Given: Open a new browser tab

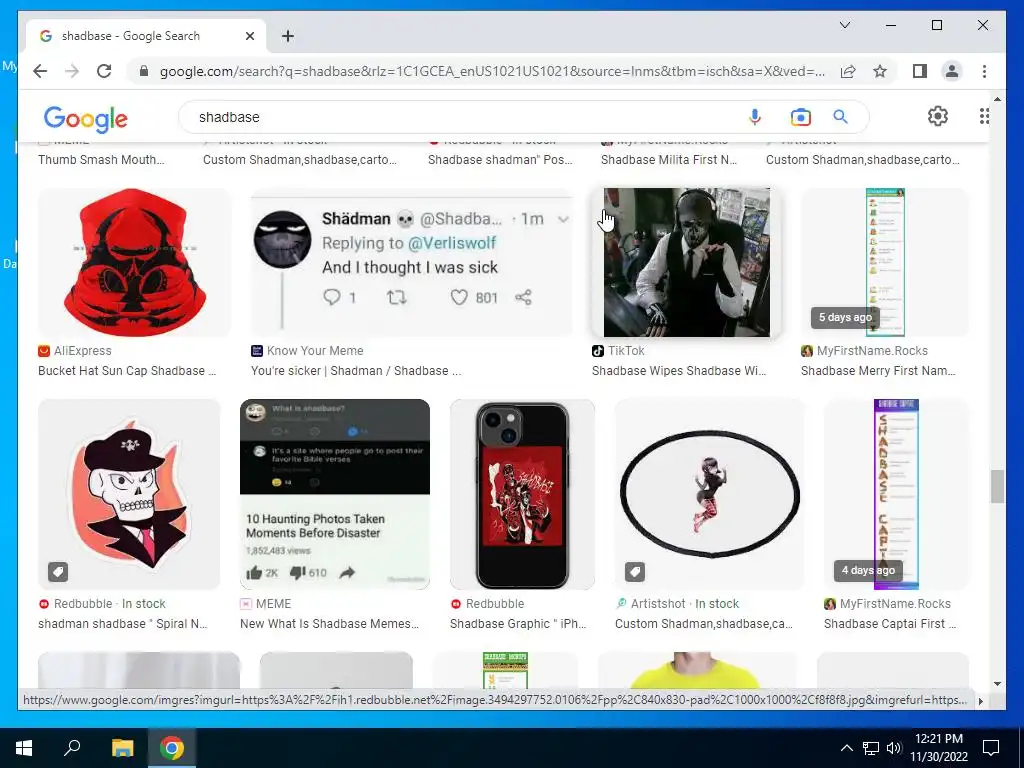Looking at the screenshot, I should [x=288, y=36].
